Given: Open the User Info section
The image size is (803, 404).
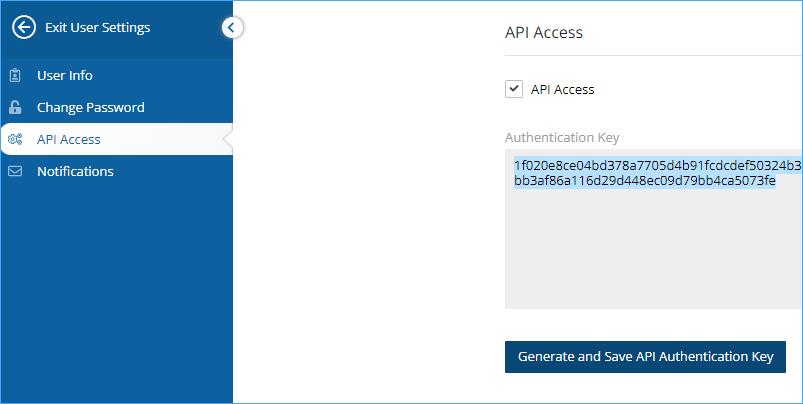Looking at the screenshot, I should coord(117,75).
